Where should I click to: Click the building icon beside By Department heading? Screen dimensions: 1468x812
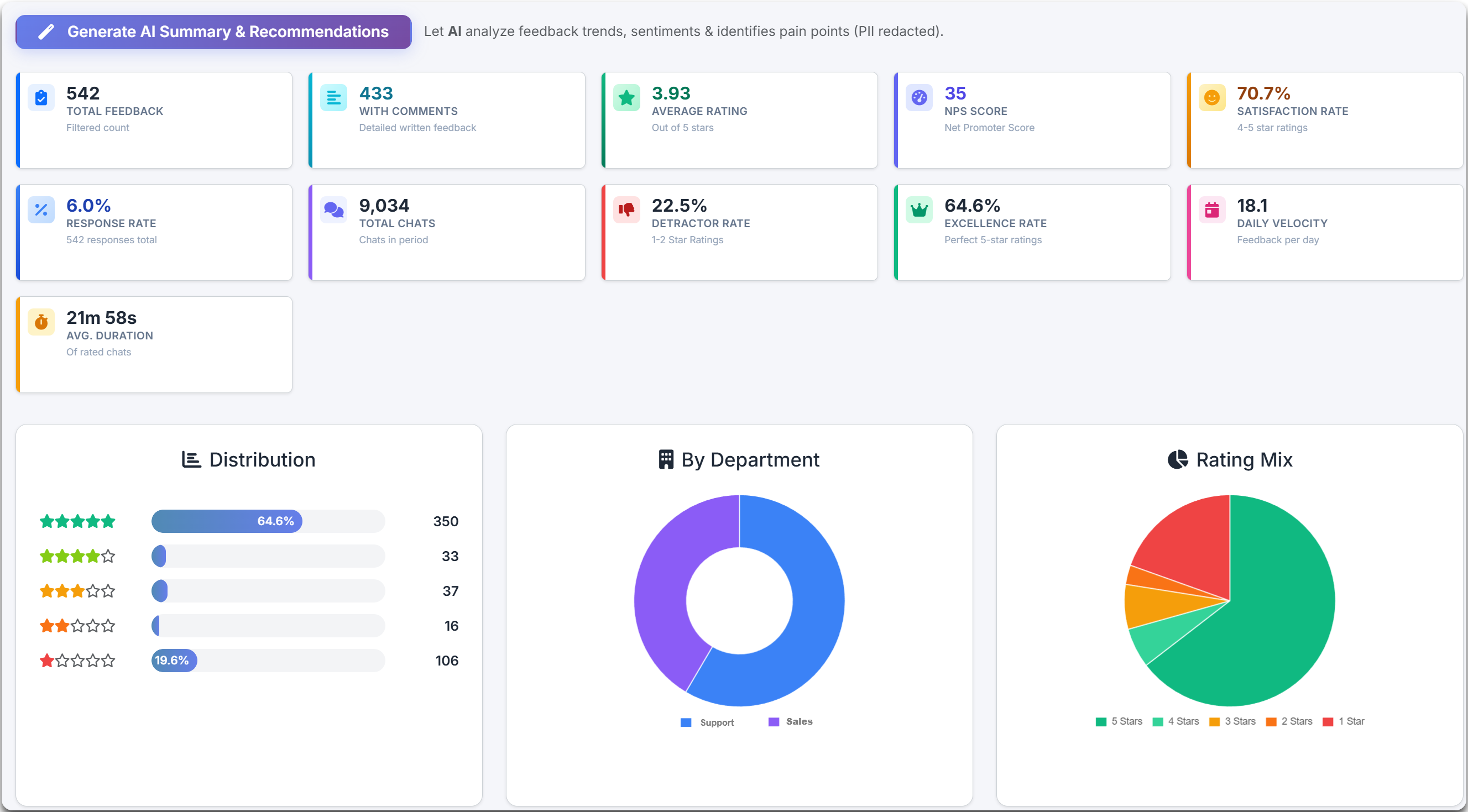click(x=666, y=459)
